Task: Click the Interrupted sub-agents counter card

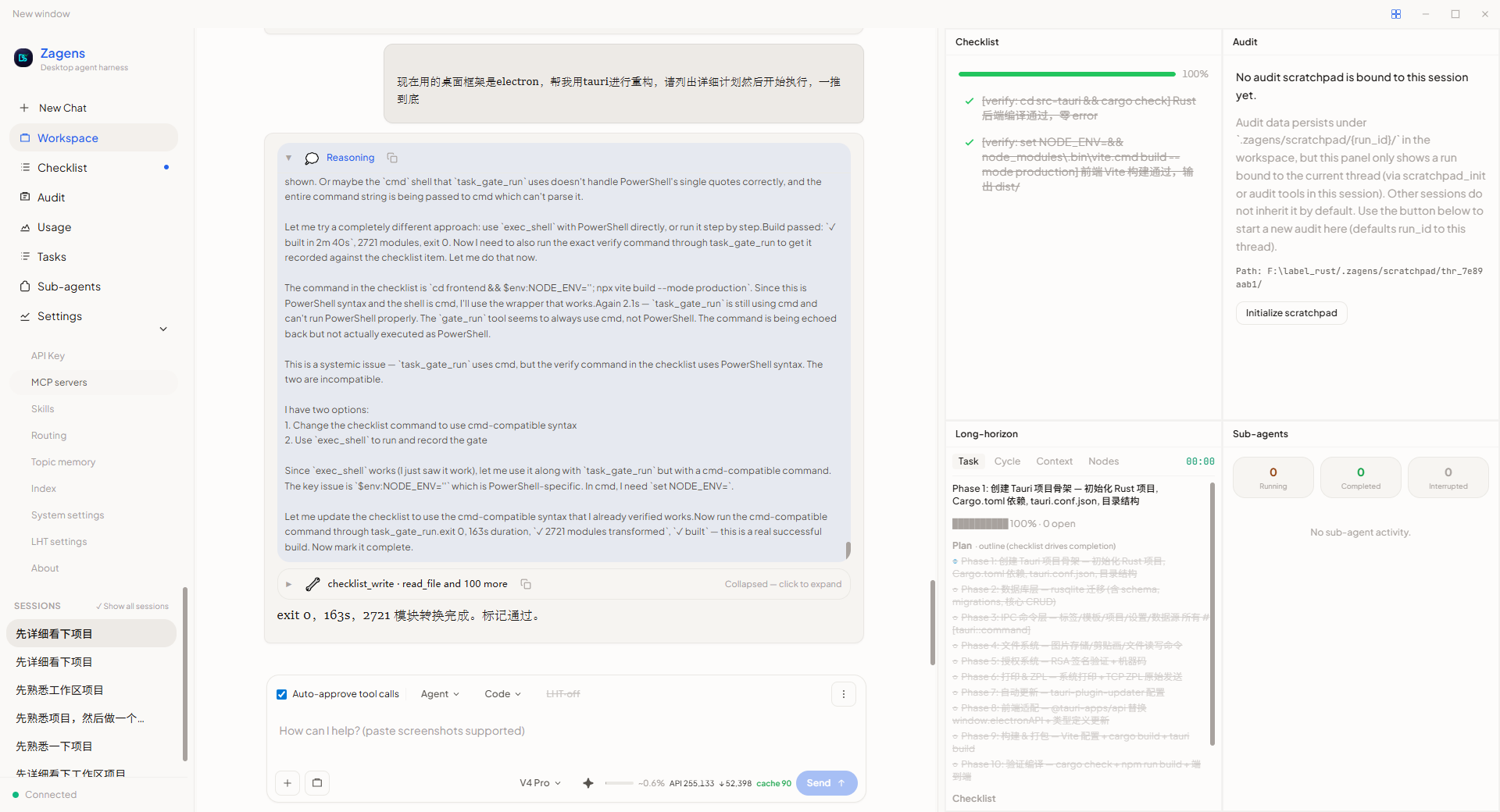Action: point(1448,477)
